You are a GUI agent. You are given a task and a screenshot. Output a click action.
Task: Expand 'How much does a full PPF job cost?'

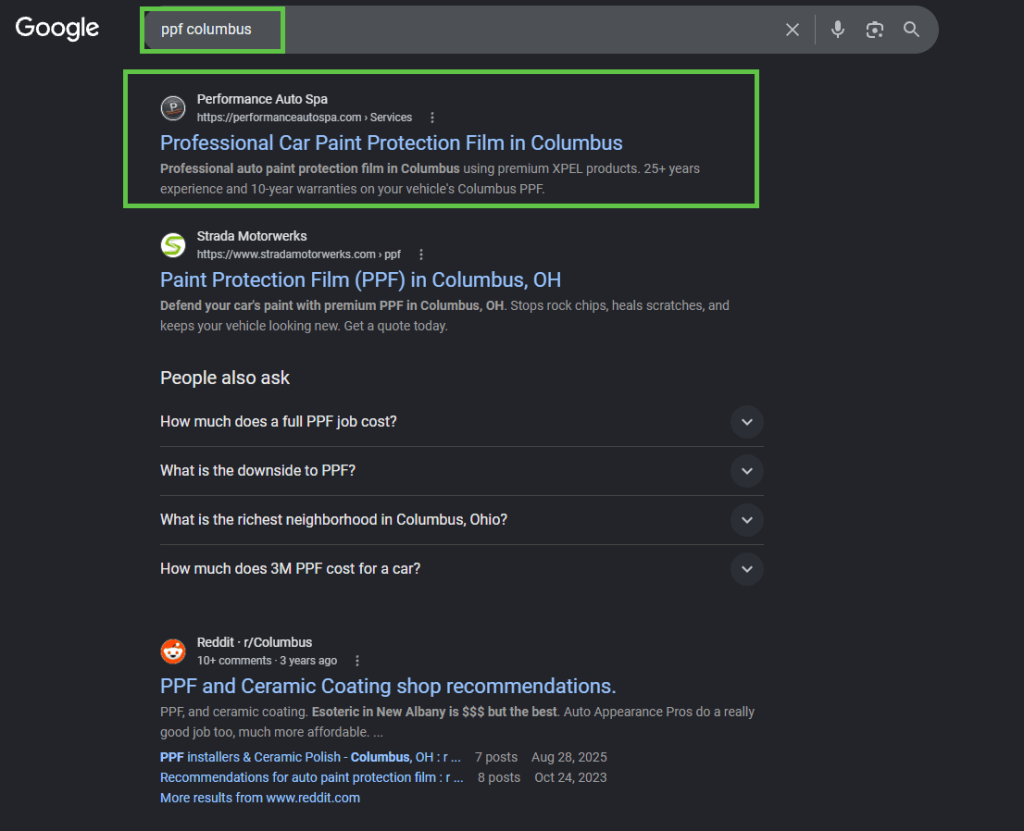point(462,422)
